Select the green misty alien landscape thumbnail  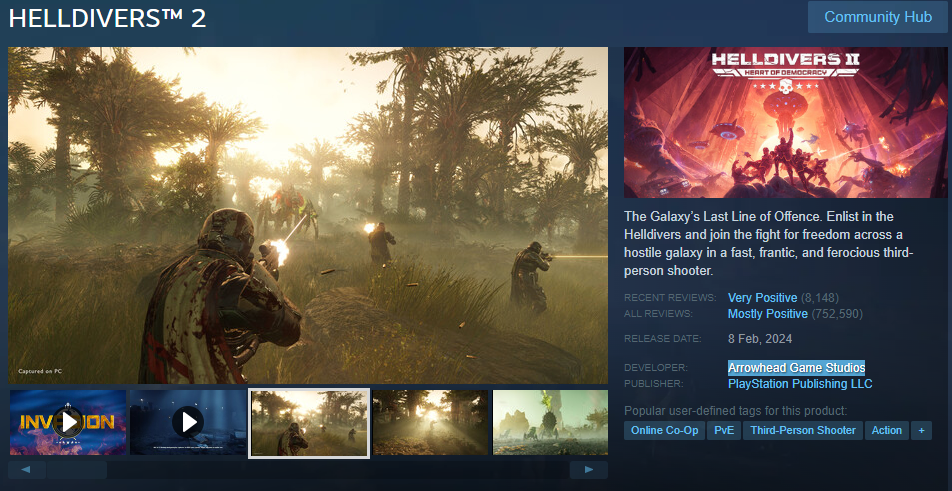click(550, 422)
